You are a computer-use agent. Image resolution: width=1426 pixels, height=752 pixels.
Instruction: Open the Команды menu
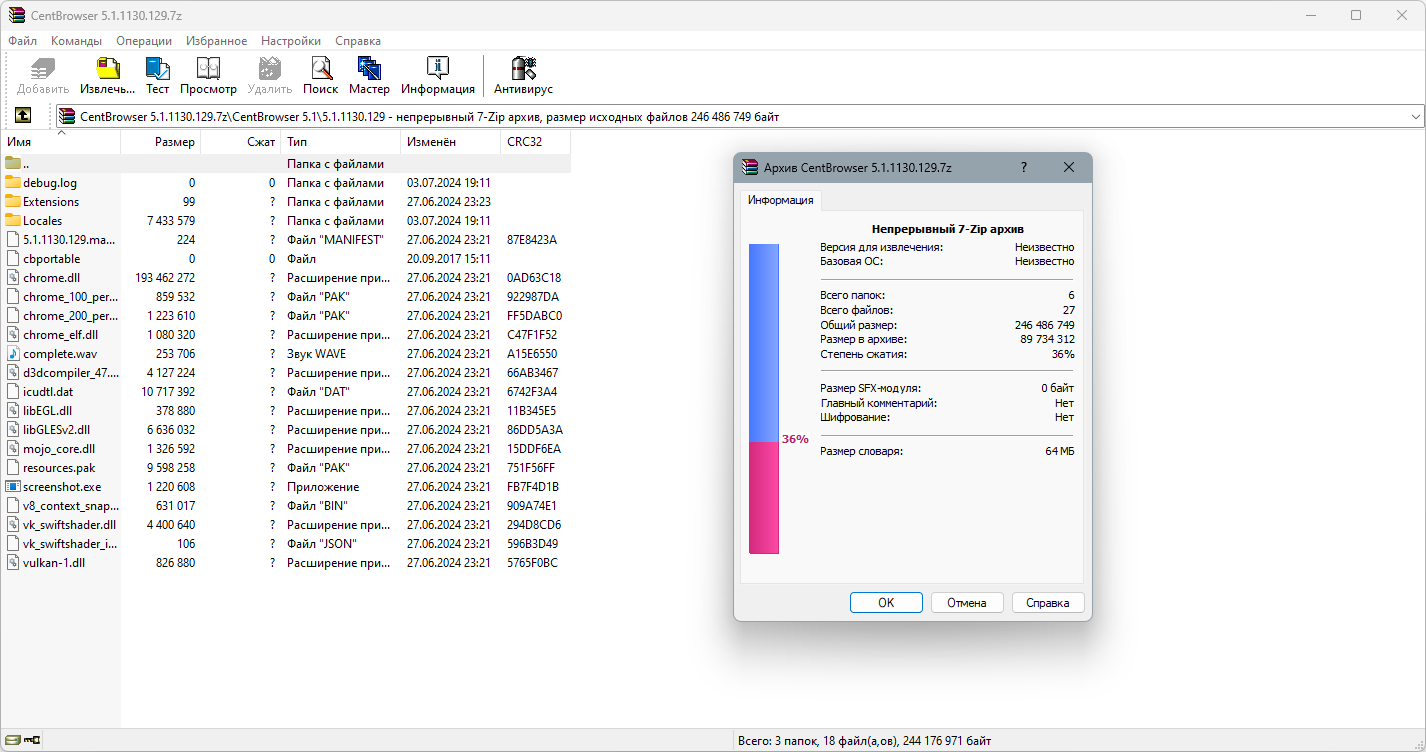(x=76, y=41)
